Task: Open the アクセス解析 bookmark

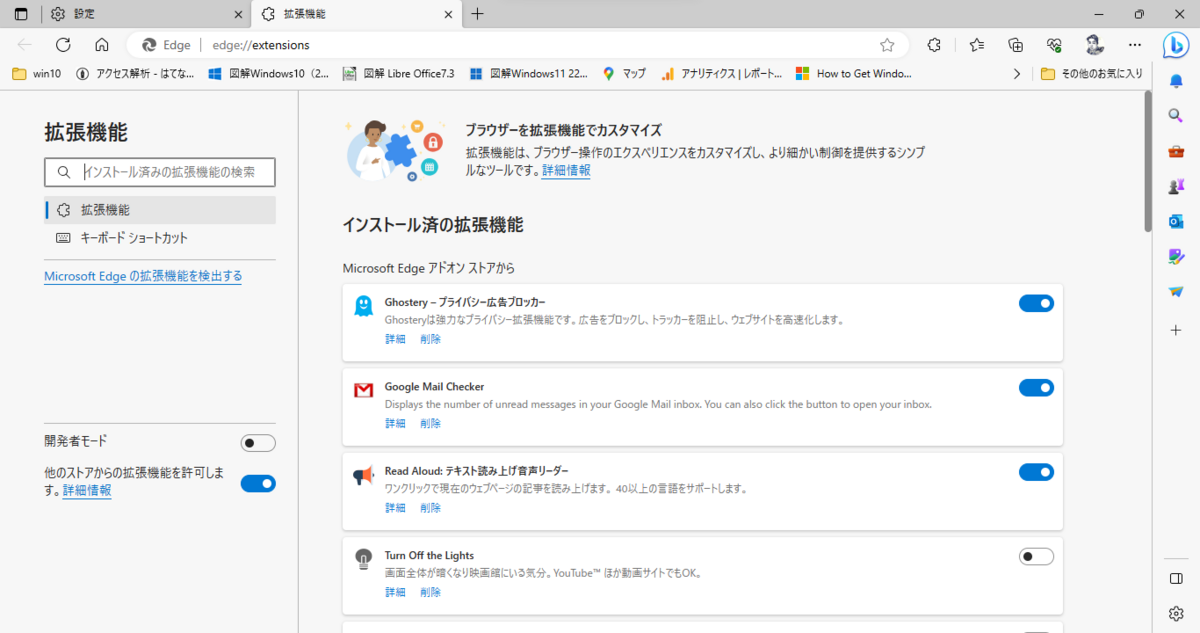Action: point(135,73)
